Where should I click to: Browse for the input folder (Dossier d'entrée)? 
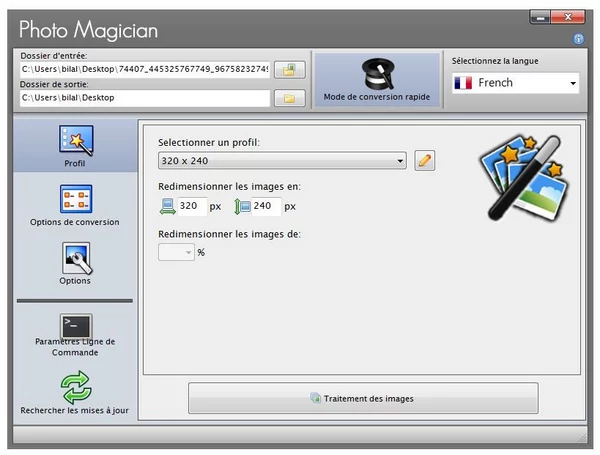pyautogui.click(x=290, y=70)
